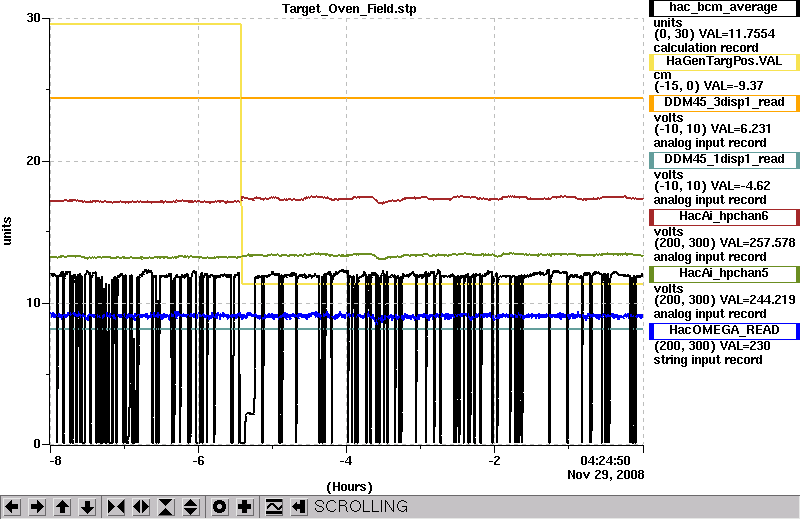Click the -2 hours tick label
The height and width of the screenshot is (519, 800).
click(x=494, y=461)
